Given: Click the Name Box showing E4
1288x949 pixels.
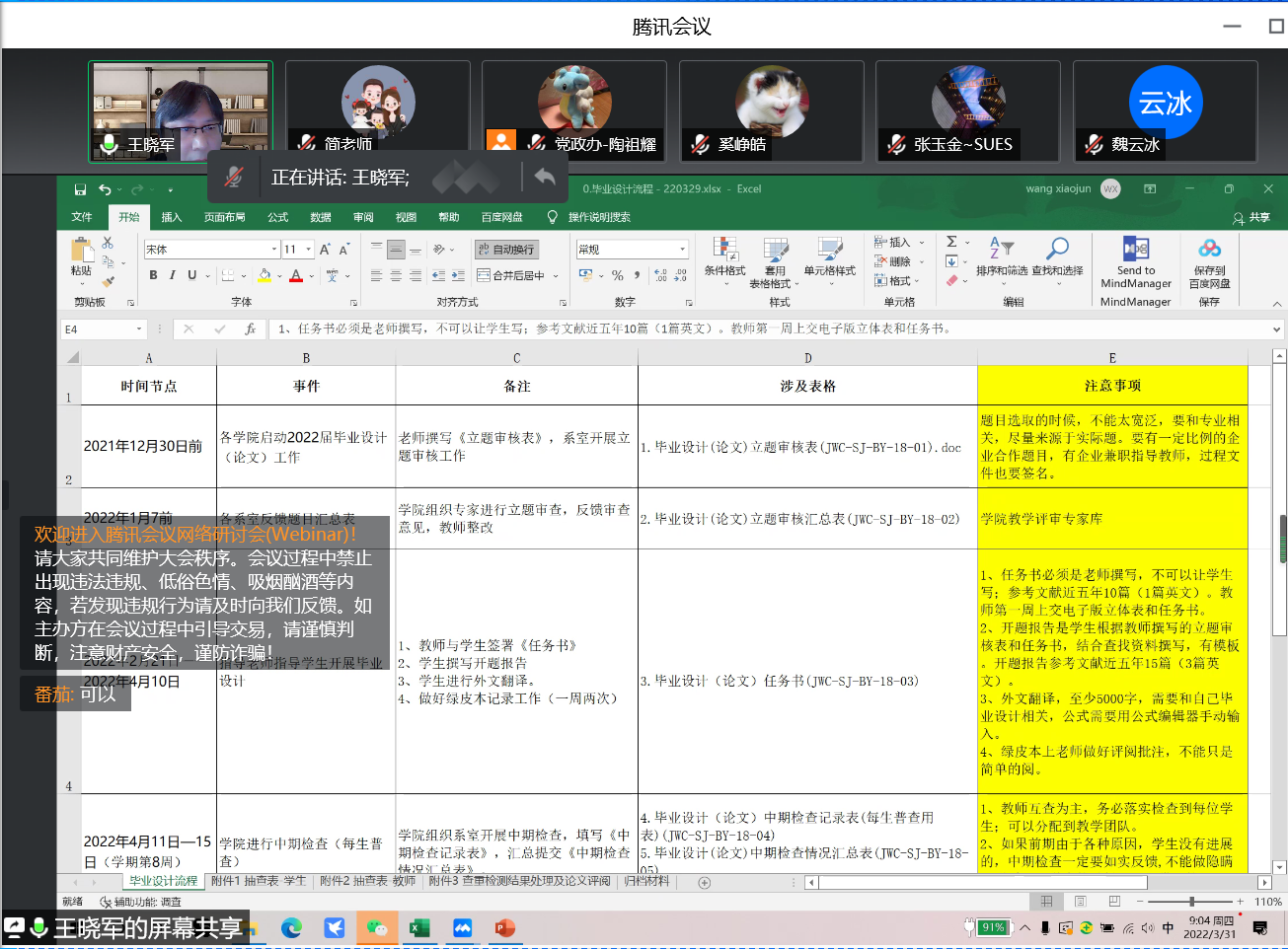Looking at the screenshot, I should tap(99, 329).
